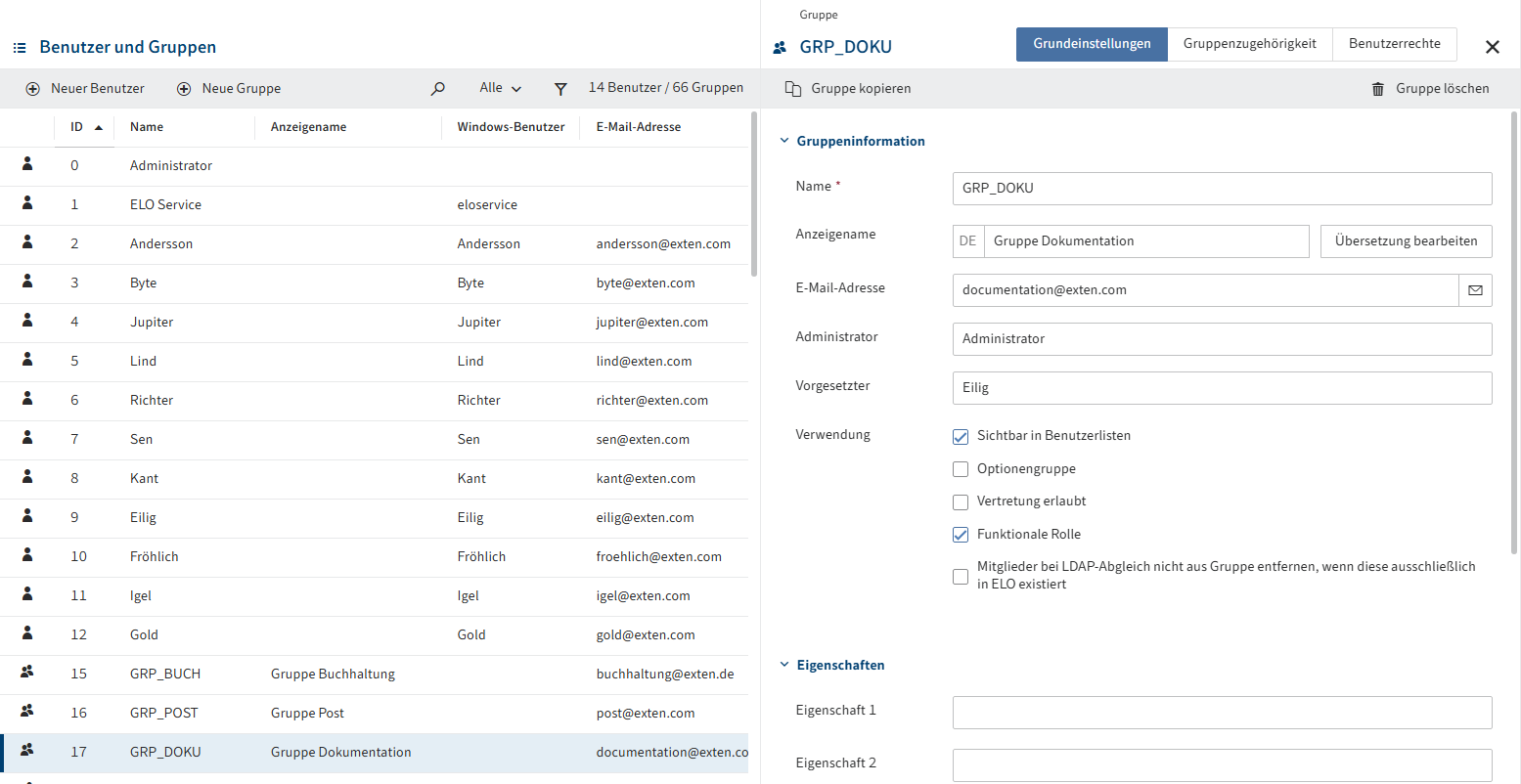Click the Neue Gruppe plus icon
The image size is (1521, 784).
(x=184, y=89)
